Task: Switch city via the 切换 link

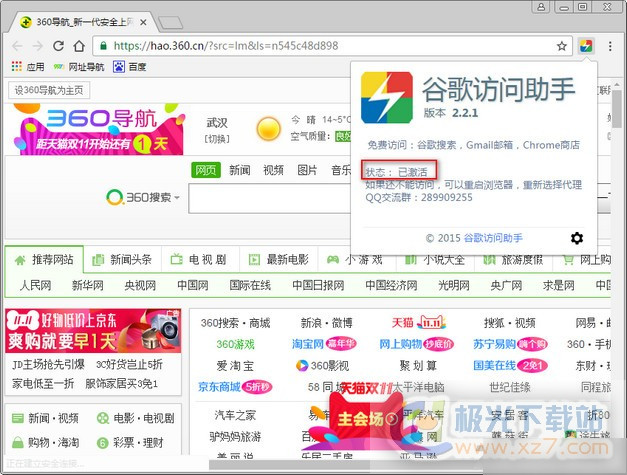Action: click(217, 138)
